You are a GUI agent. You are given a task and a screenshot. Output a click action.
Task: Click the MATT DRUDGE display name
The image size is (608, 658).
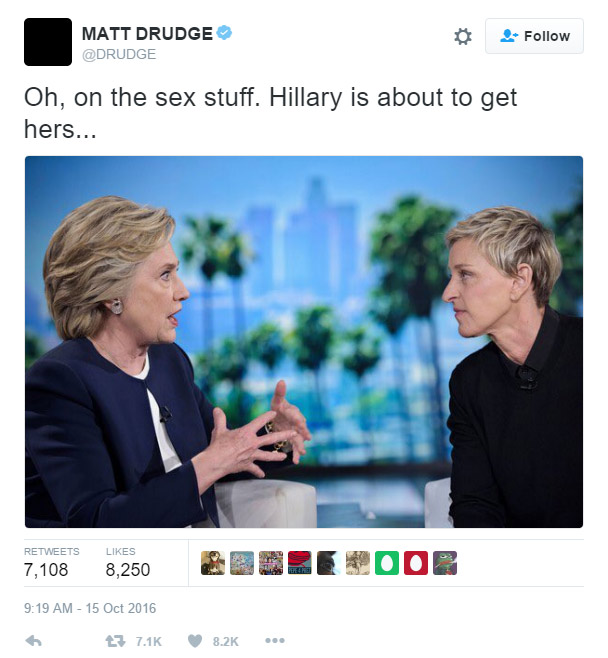pyautogui.click(x=147, y=34)
